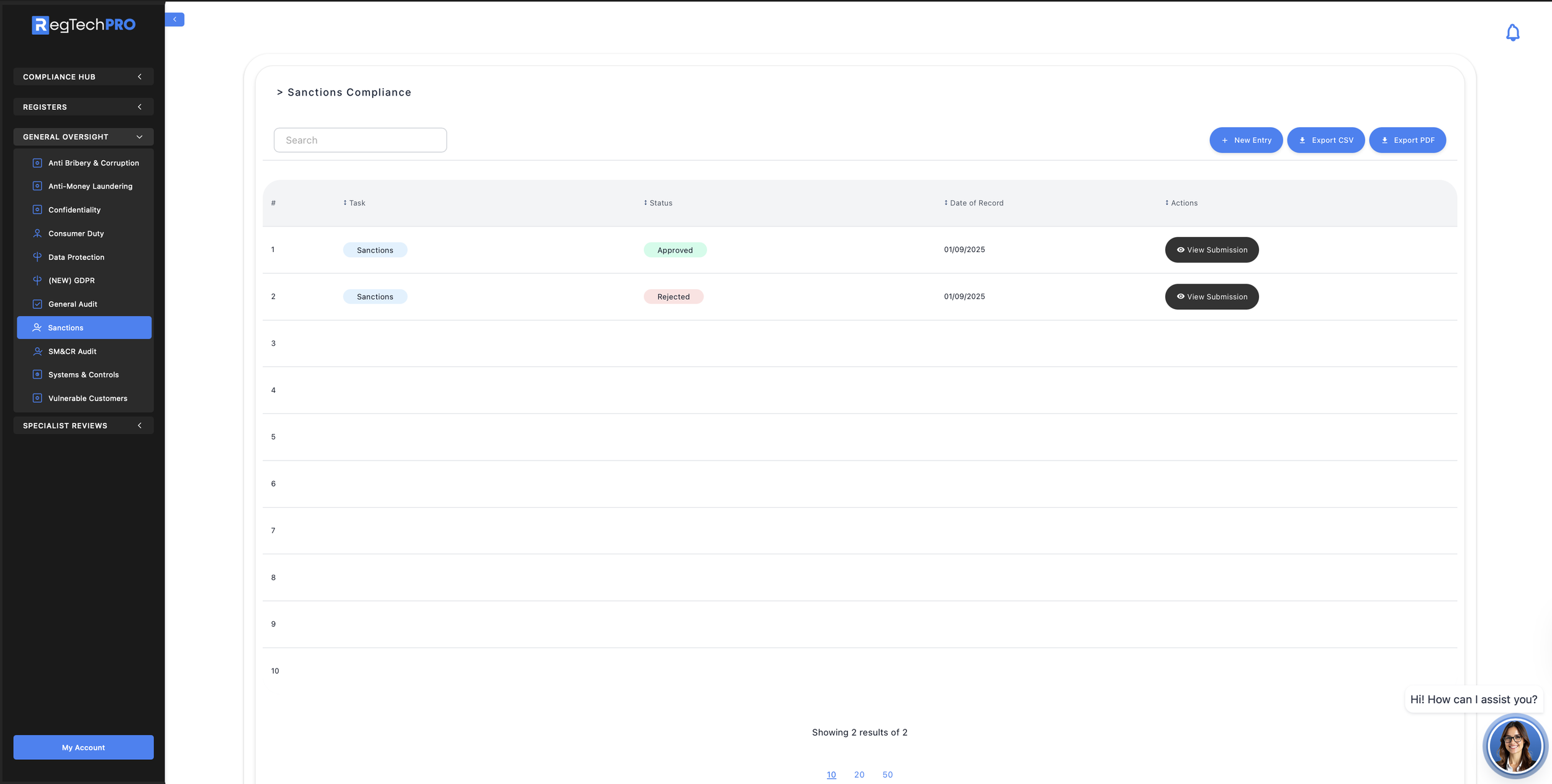Sort table by Date of Record
The width and height of the screenshot is (1552, 784).
973,203
